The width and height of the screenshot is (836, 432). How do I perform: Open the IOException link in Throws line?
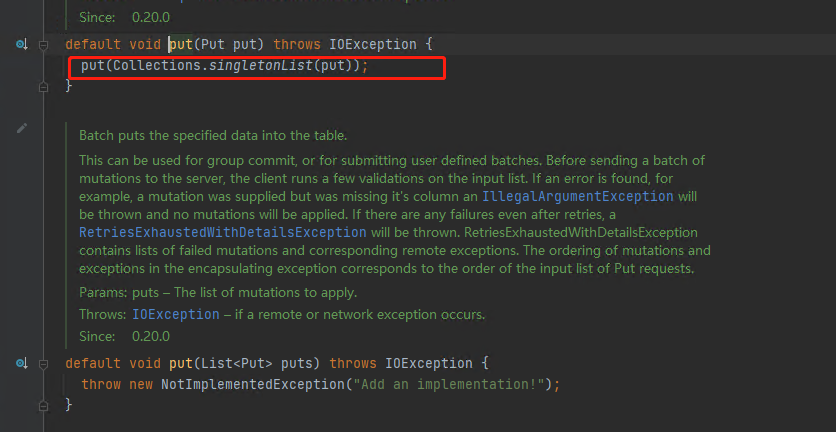[x=175, y=314]
